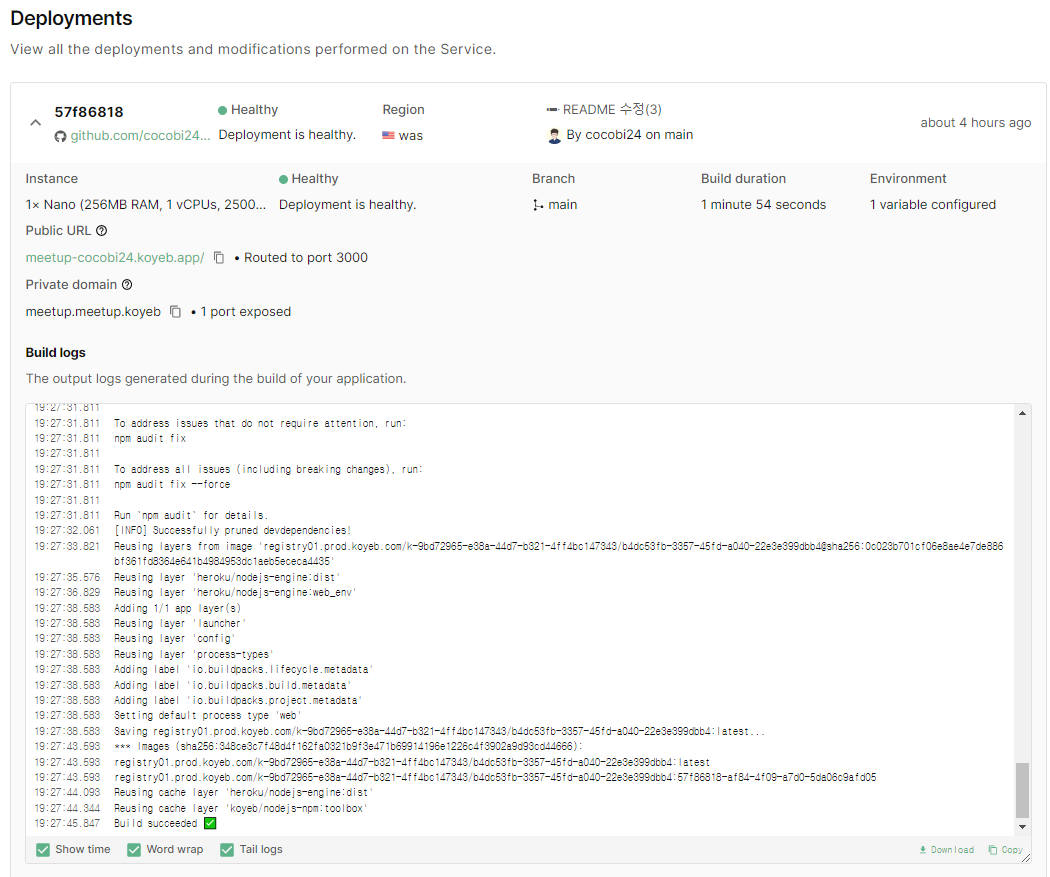Download the build logs

point(947,850)
